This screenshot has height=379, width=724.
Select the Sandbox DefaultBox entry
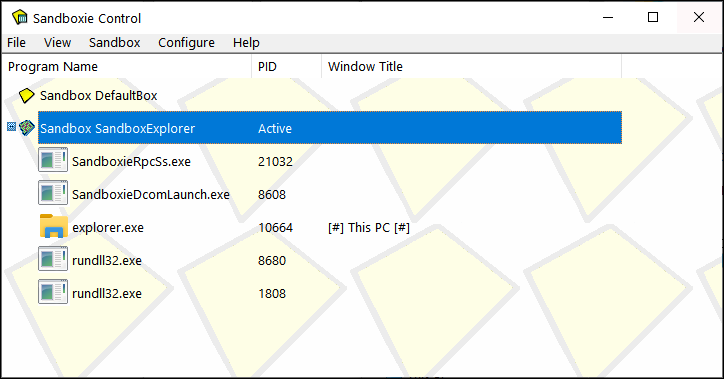[x=98, y=96]
